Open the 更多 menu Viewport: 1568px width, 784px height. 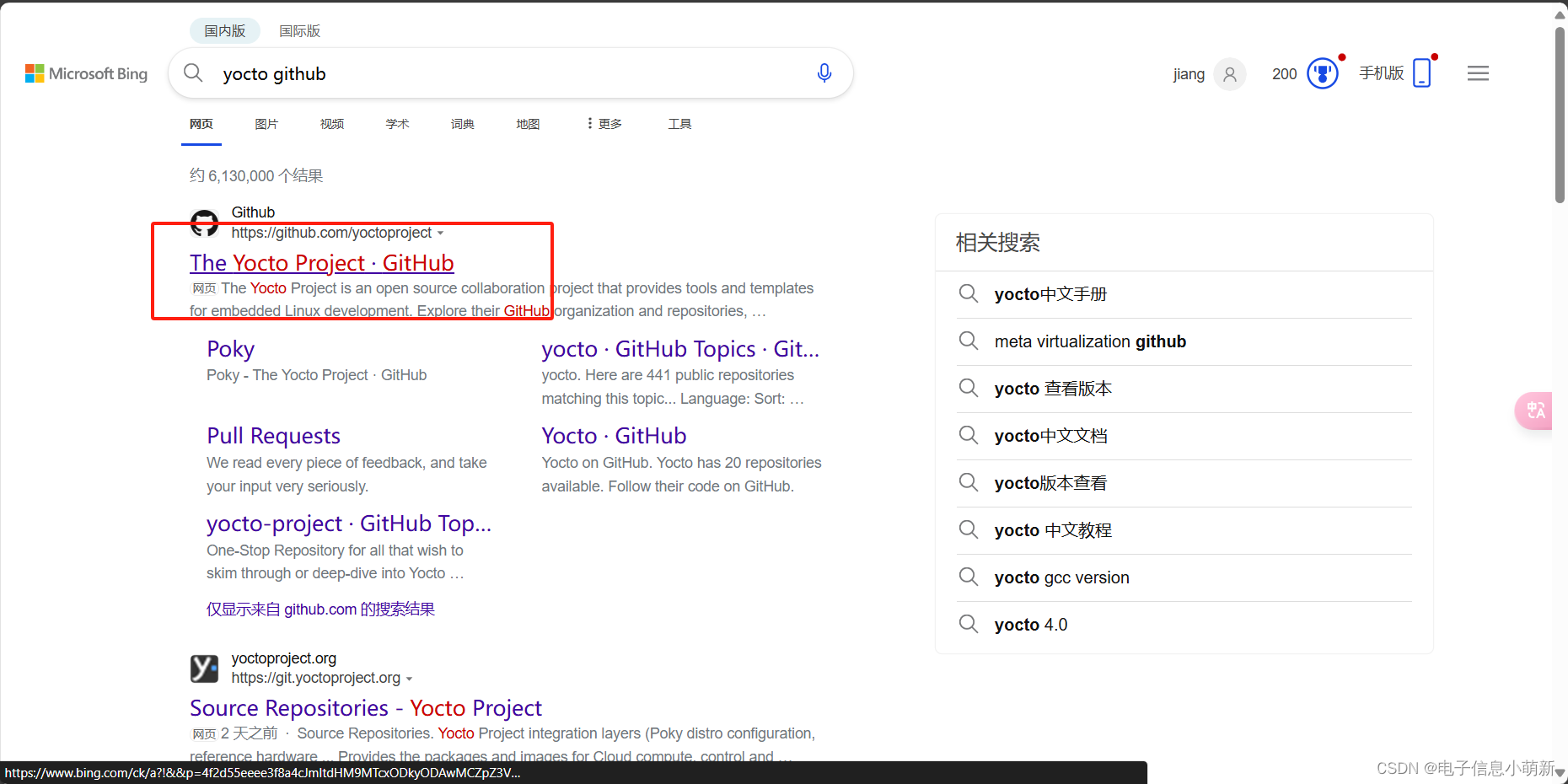[x=605, y=124]
